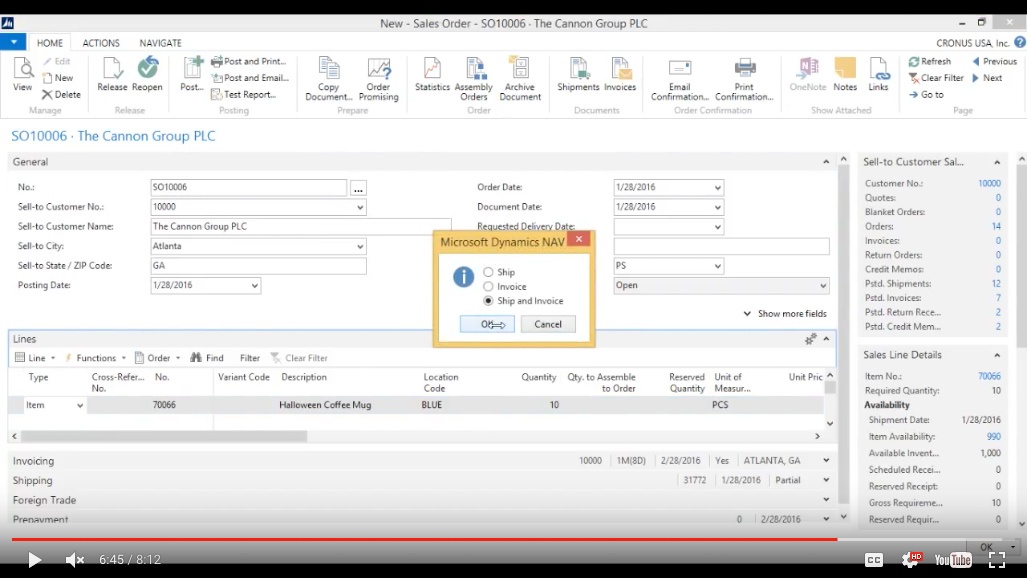Choose Post and Email
The width and height of the screenshot is (1027, 578).
250,77
